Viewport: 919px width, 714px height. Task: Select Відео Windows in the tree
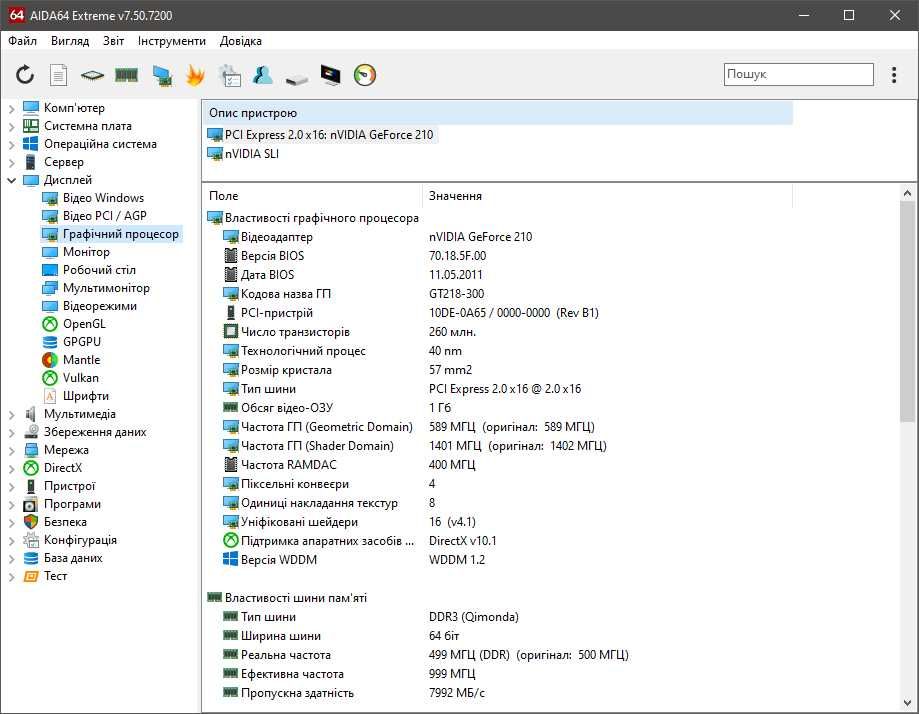point(103,198)
